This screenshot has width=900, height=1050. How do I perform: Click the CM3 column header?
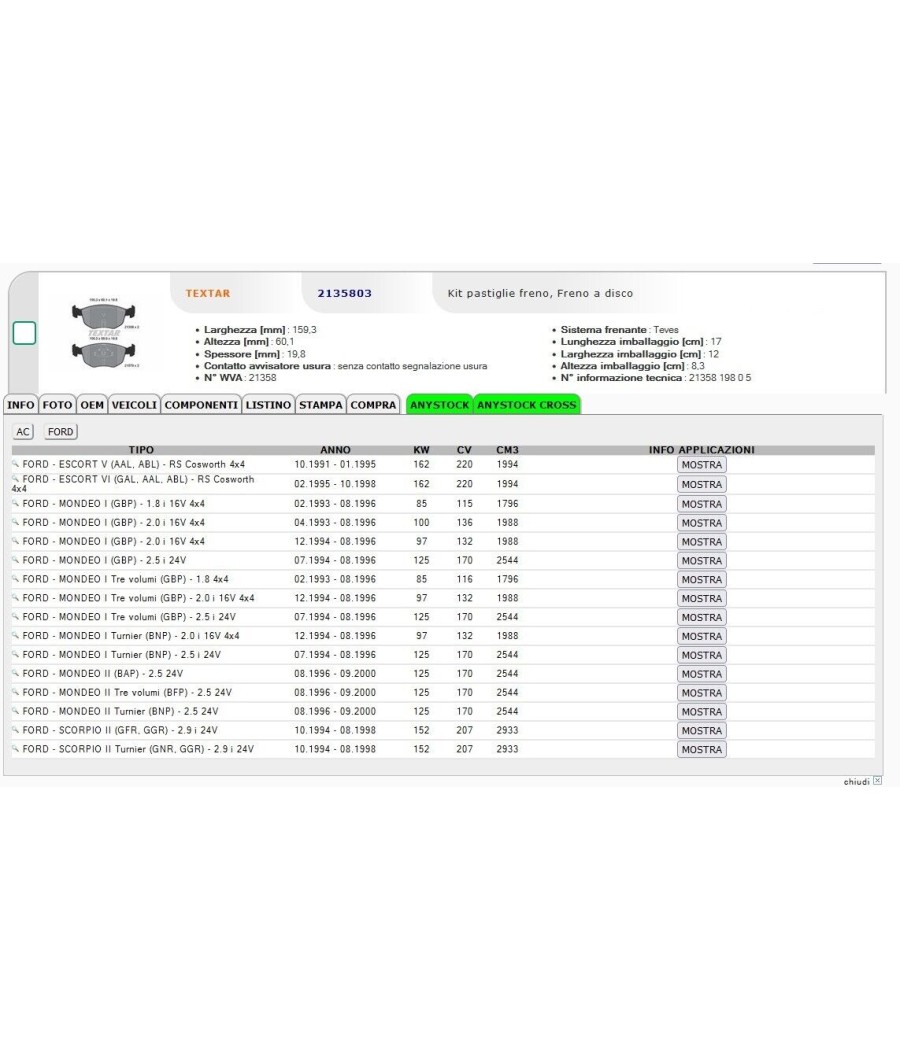point(508,450)
